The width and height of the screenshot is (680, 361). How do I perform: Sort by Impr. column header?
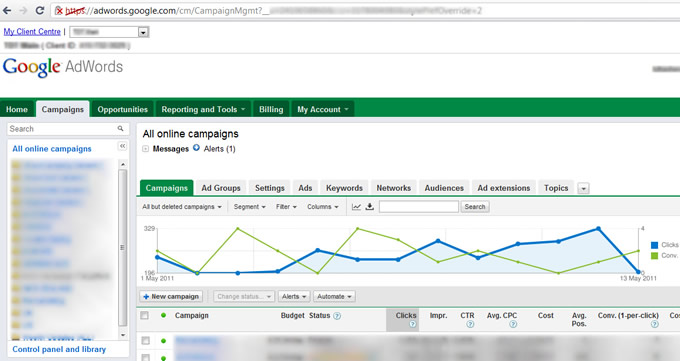pyautogui.click(x=438, y=315)
